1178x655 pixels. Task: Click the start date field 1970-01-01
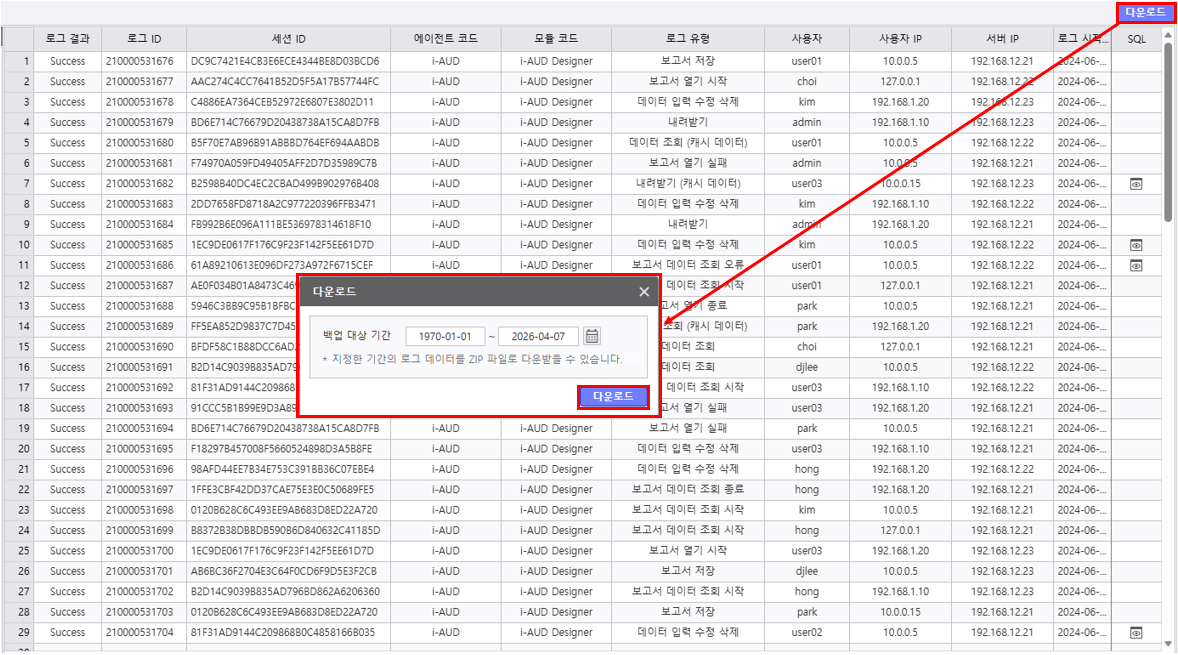(x=445, y=337)
